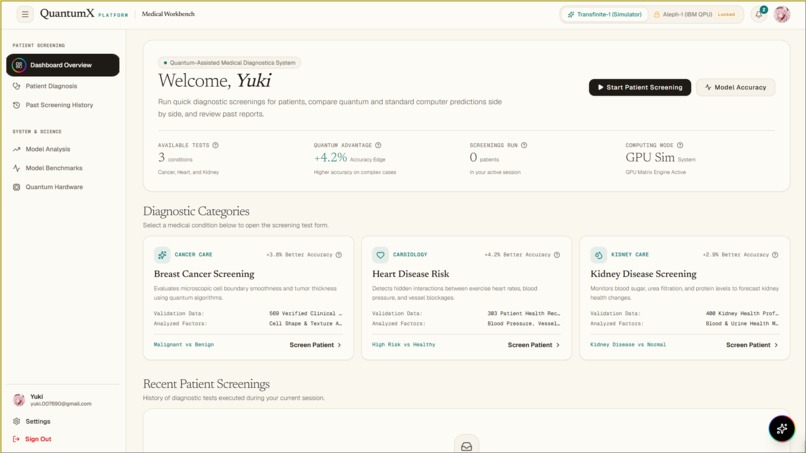Click the 303 Patient Health Rec validation value
The image size is (806, 453).
tap(524, 313)
